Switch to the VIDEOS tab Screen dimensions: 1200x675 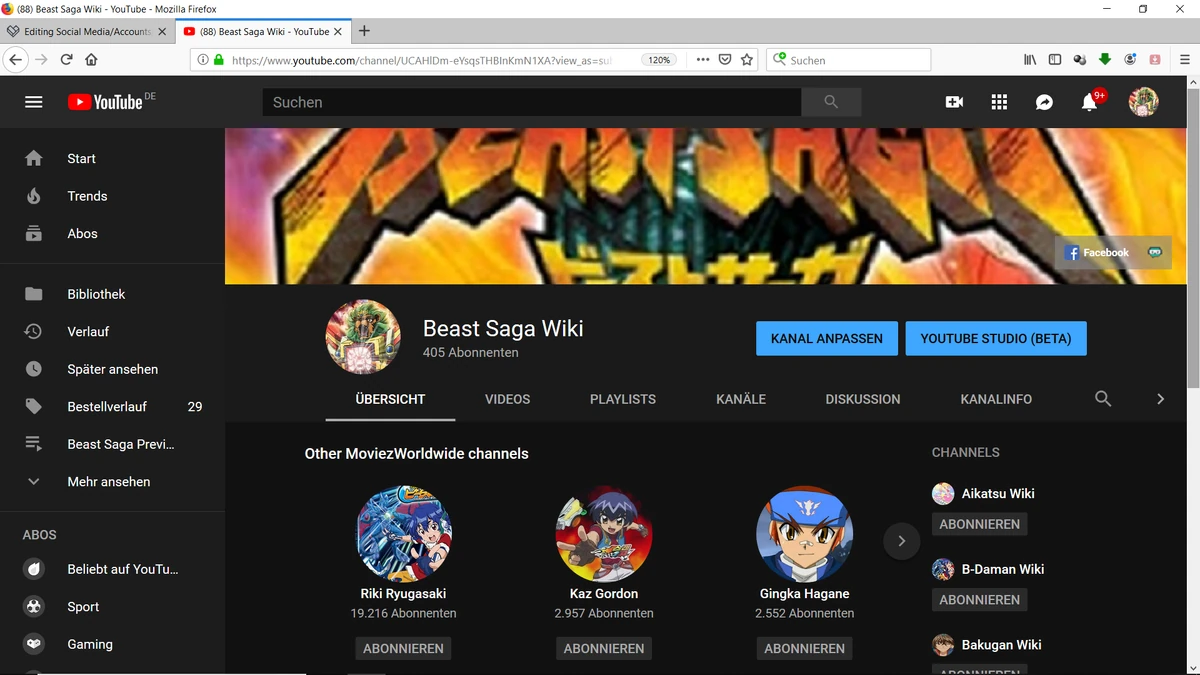tap(507, 398)
